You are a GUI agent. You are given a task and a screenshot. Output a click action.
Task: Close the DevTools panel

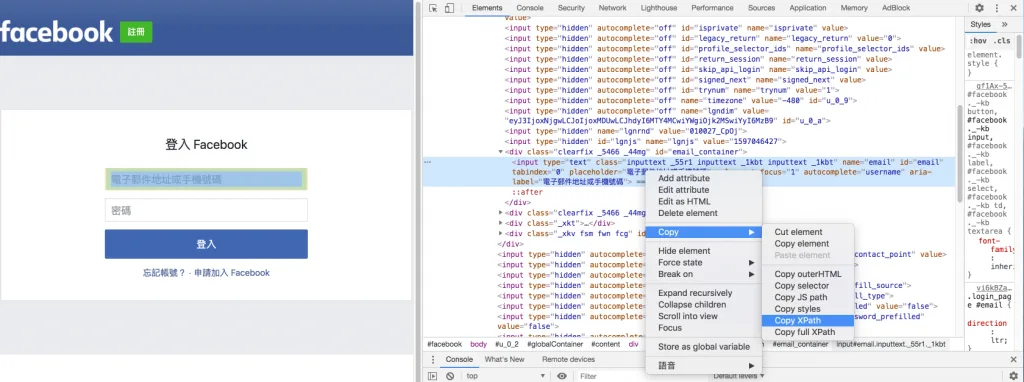click(1013, 8)
